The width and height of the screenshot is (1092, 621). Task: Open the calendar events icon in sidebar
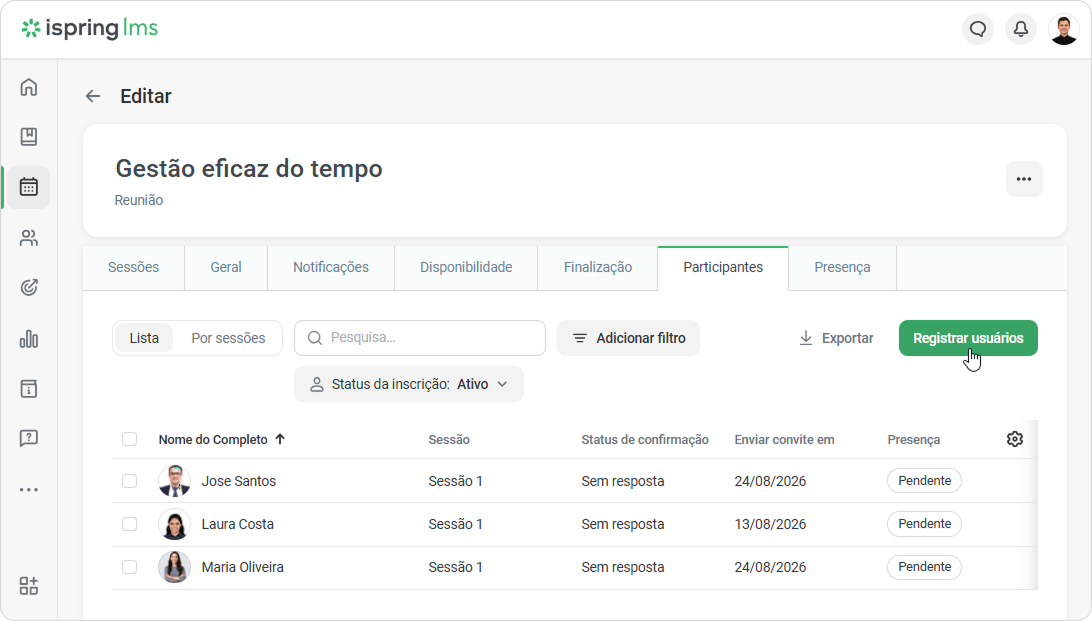29,187
